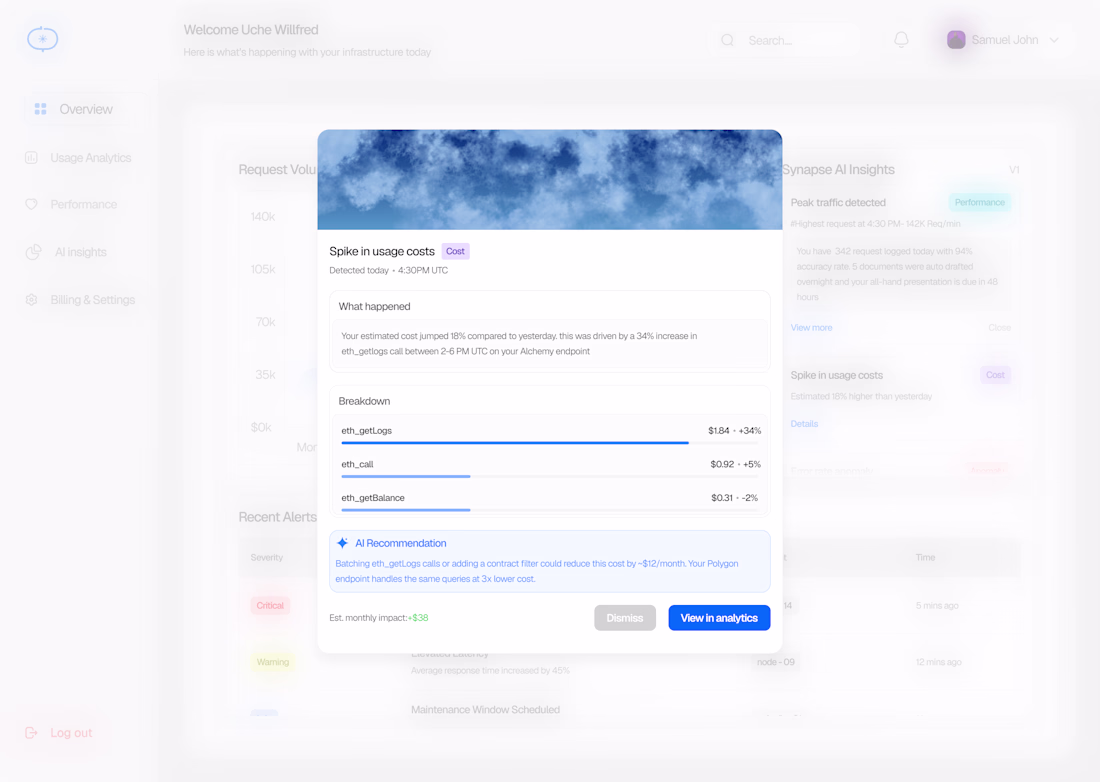Viewport: 1100px width, 782px height.
Task: Click "Synapse AI Insights" panel title
Action: click(x=838, y=170)
